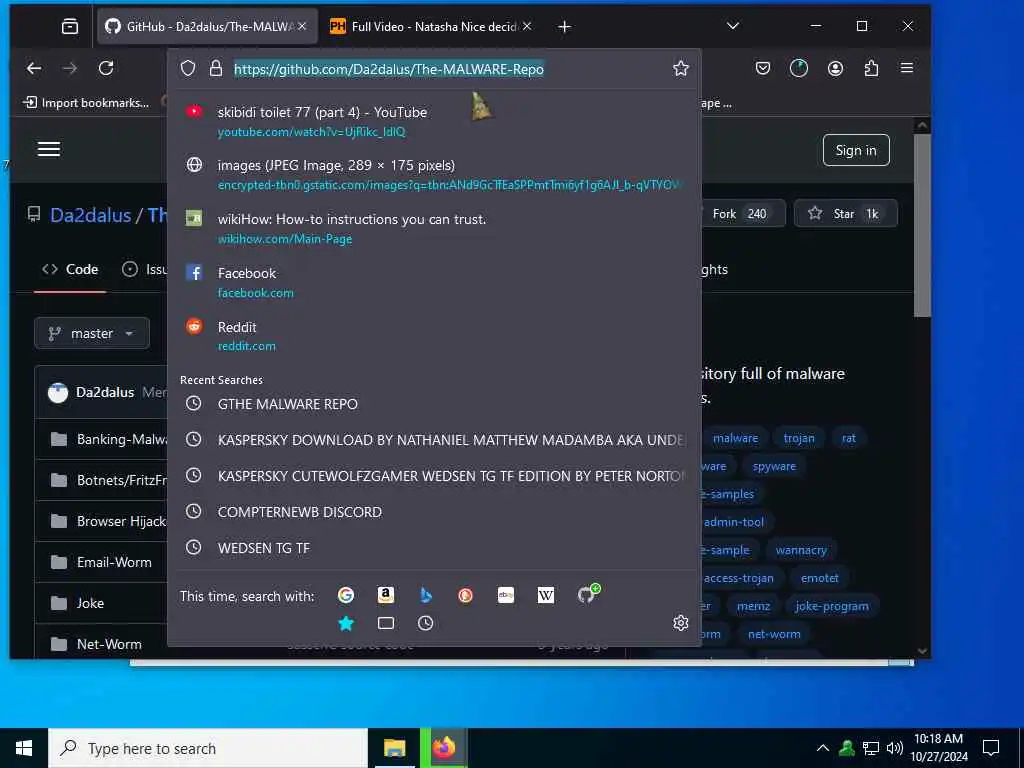Open a new tab with plus button
The width and height of the screenshot is (1024, 768).
[x=565, y=27]
